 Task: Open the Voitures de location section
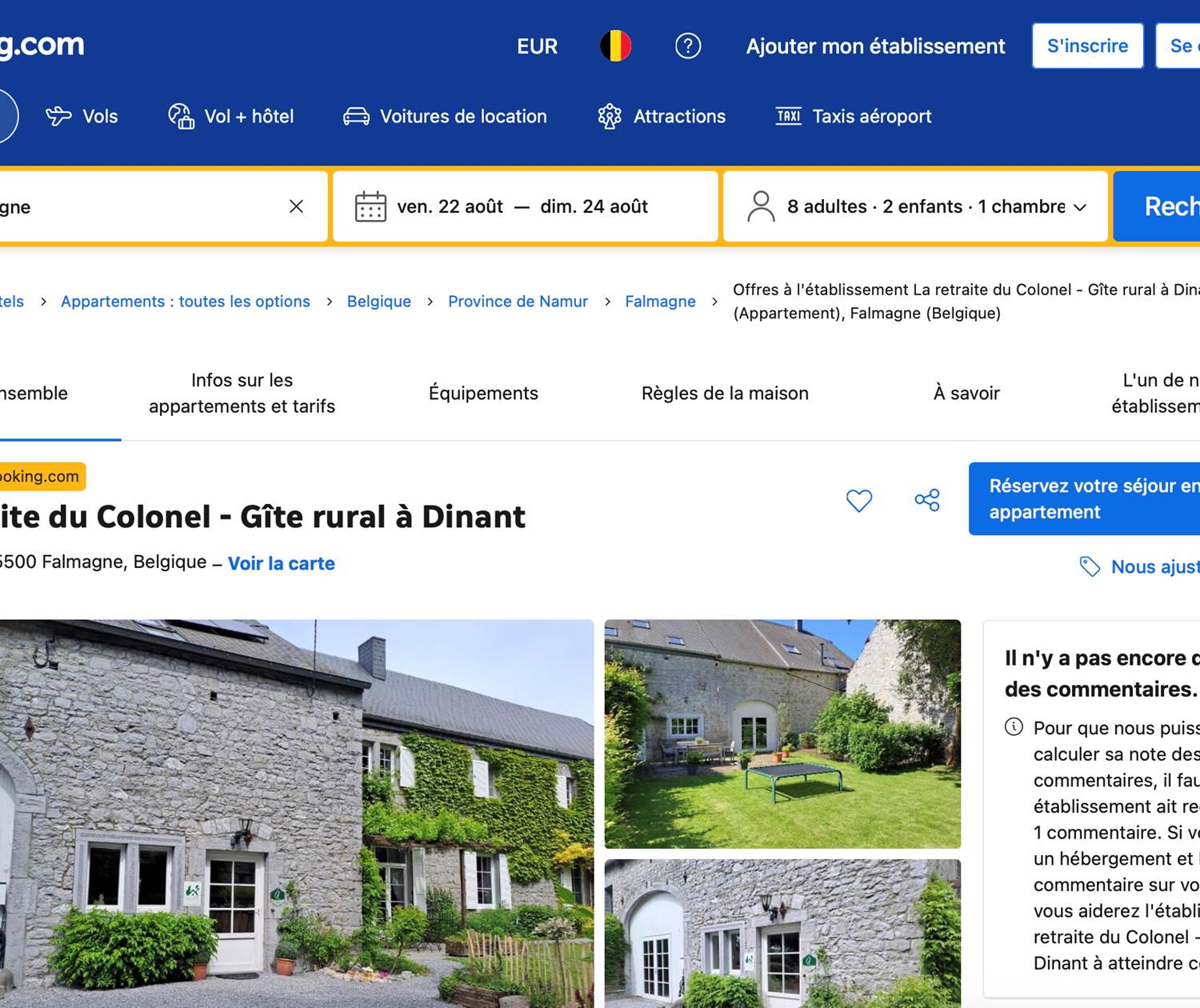coord(446,116)
